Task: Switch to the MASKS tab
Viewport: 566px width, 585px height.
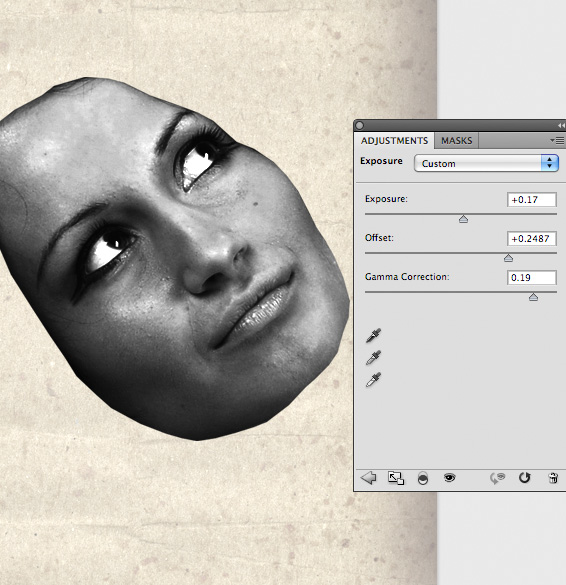Action: [x=457, y=141]
